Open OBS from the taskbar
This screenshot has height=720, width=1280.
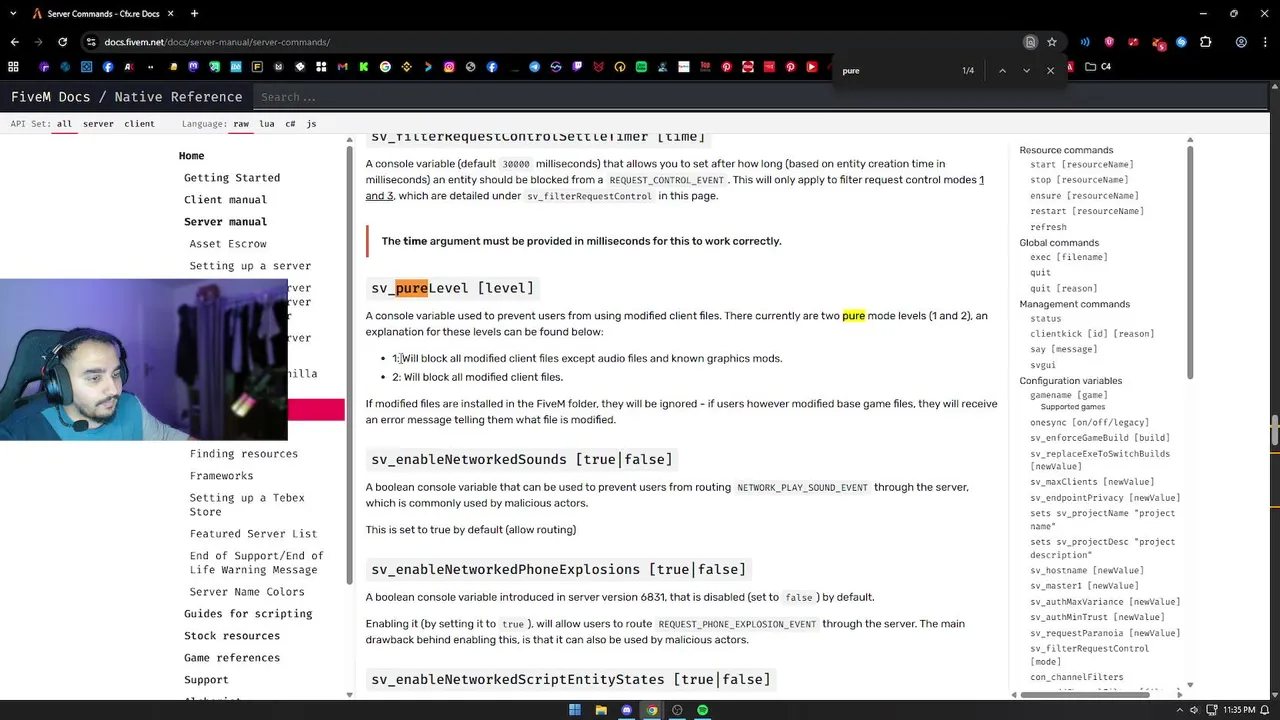click(x=677, y=710)
